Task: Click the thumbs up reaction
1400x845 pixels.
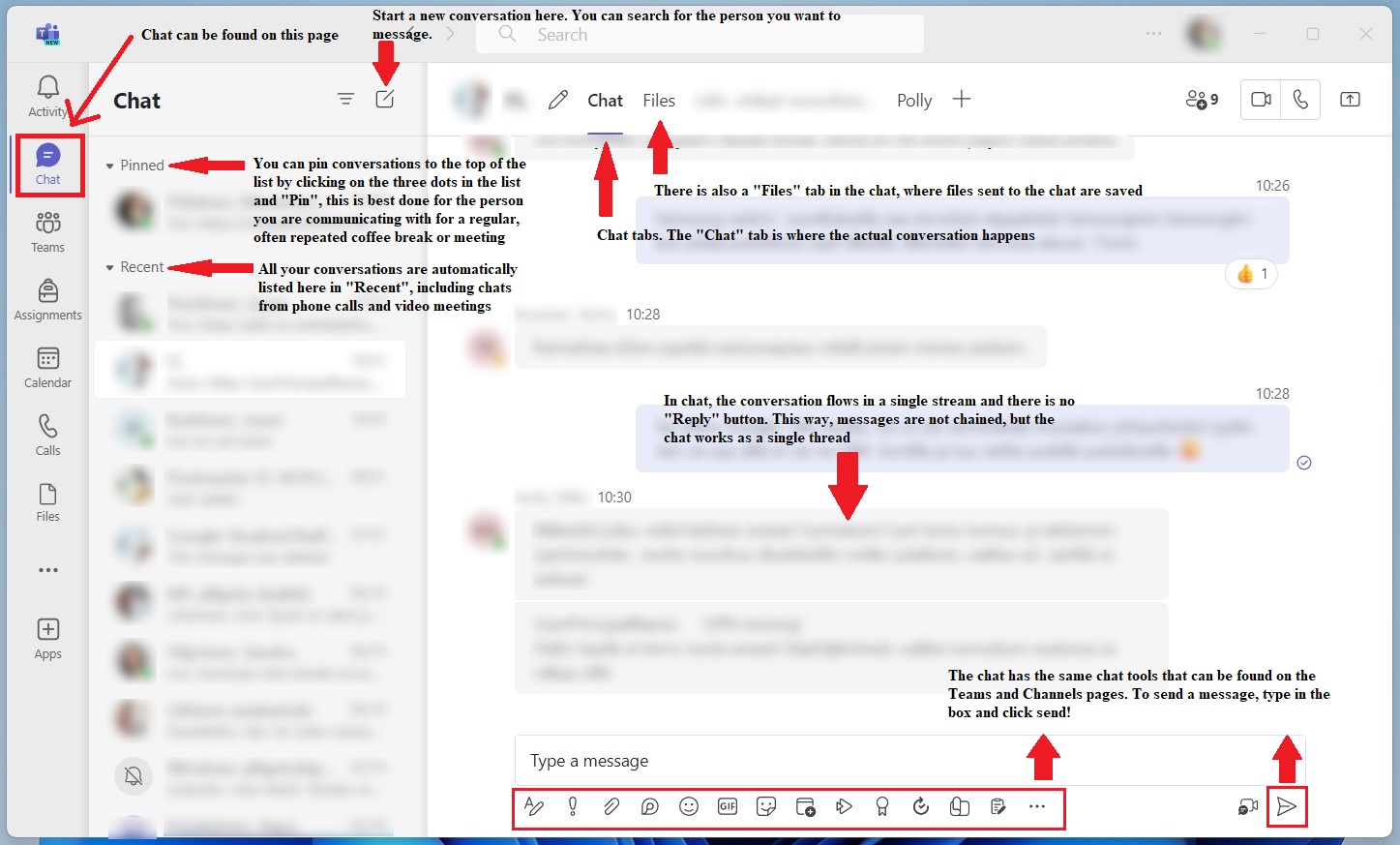Action: 1251,274
